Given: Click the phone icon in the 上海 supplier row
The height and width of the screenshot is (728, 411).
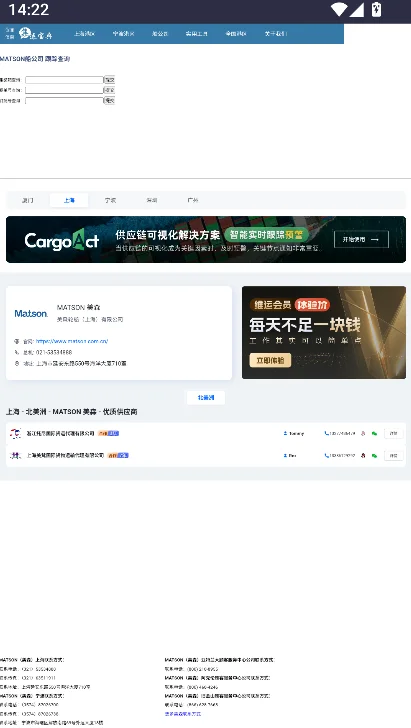Looking at the screenshot, I should point(326,455).
